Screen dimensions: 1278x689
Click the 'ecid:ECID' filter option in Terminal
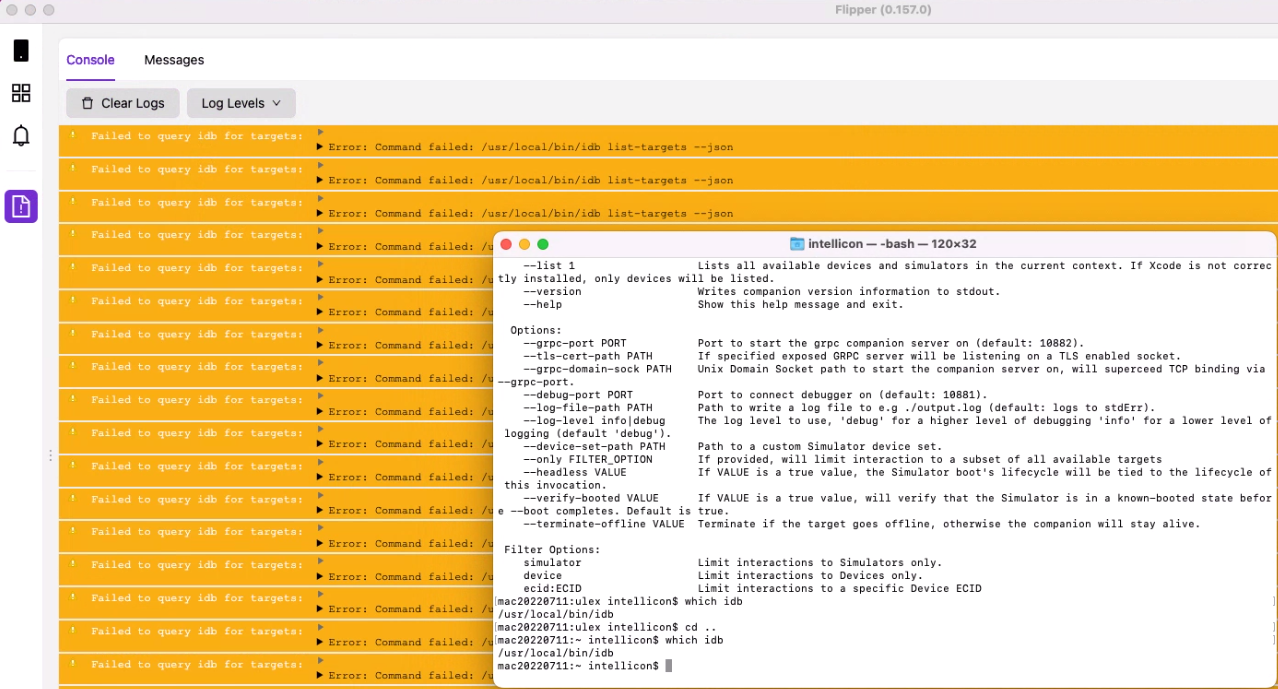[552, 589]
